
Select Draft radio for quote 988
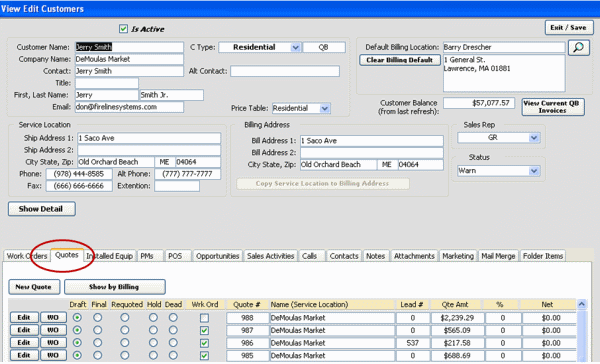tap(77, 318)
